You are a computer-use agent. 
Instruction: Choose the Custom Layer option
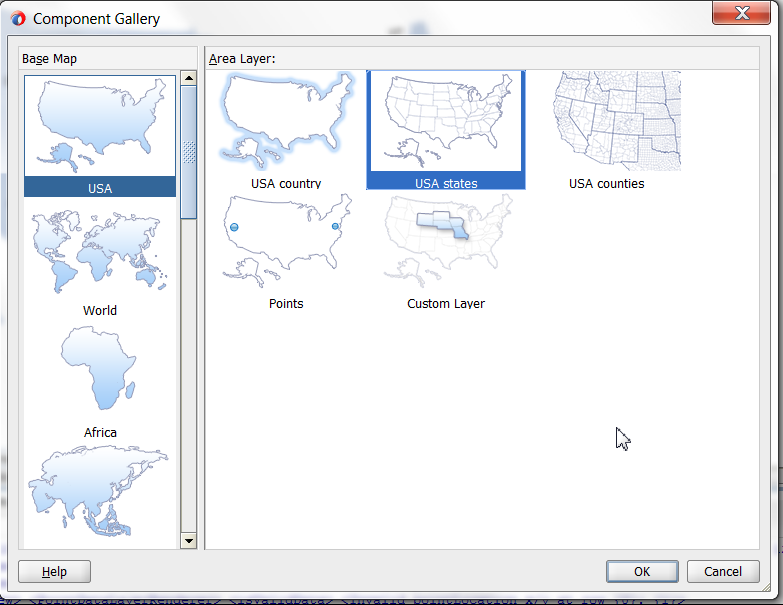pyautogui.click(x=446, y=252)
